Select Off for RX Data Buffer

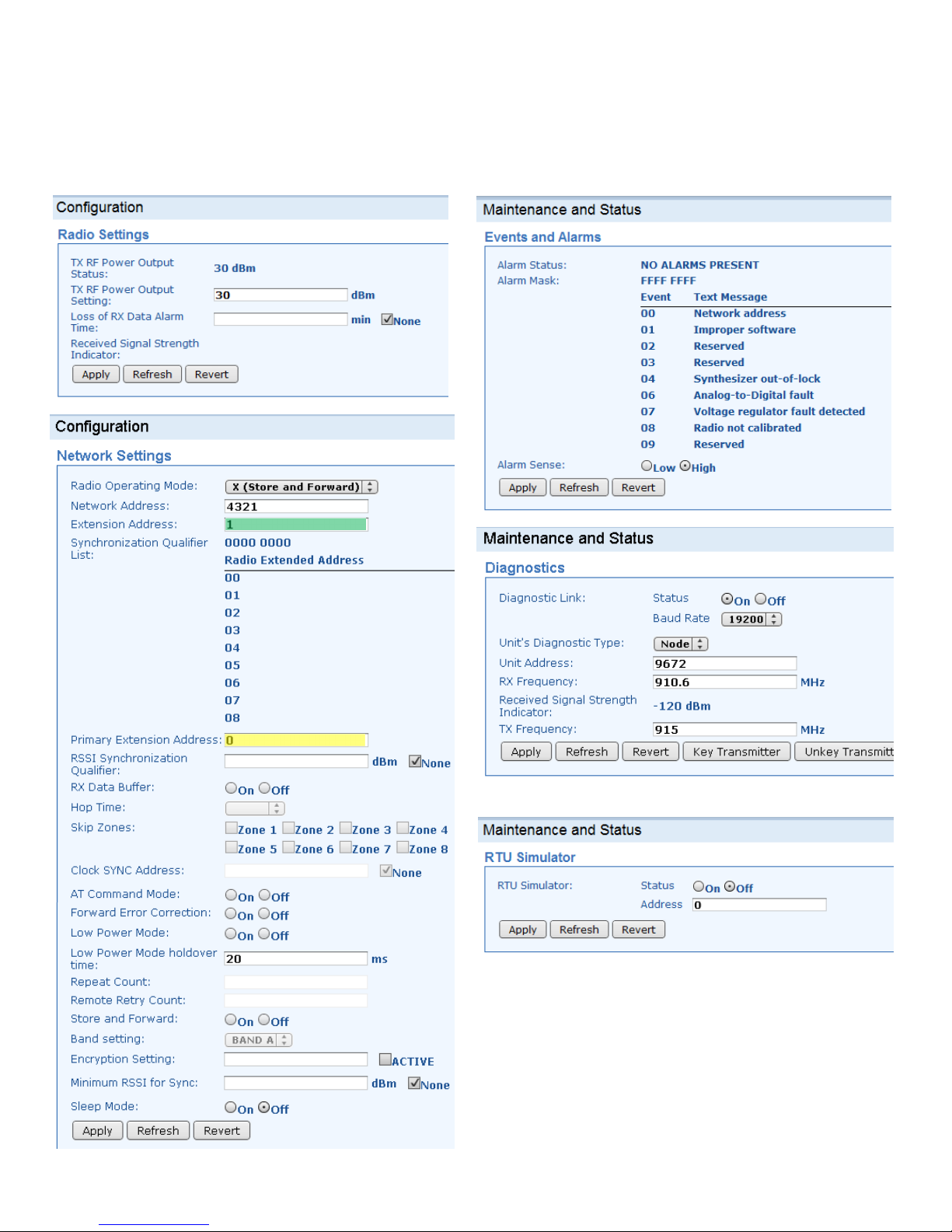click(264, 788)
